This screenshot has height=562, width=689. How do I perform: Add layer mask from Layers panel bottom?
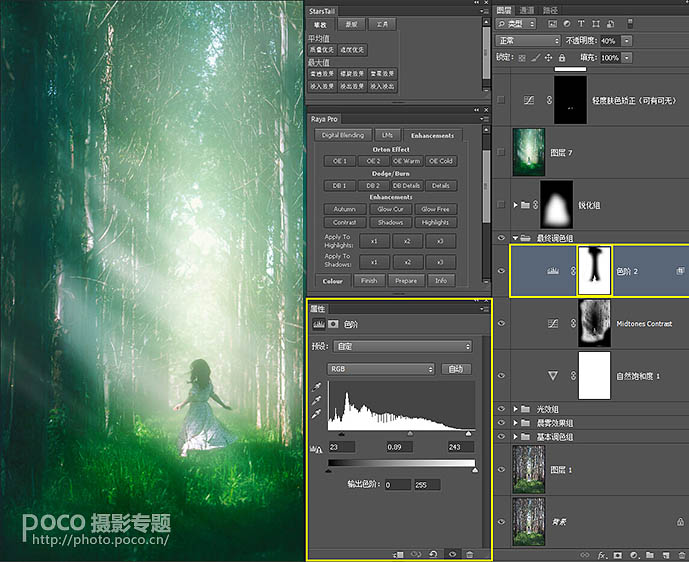617,555
